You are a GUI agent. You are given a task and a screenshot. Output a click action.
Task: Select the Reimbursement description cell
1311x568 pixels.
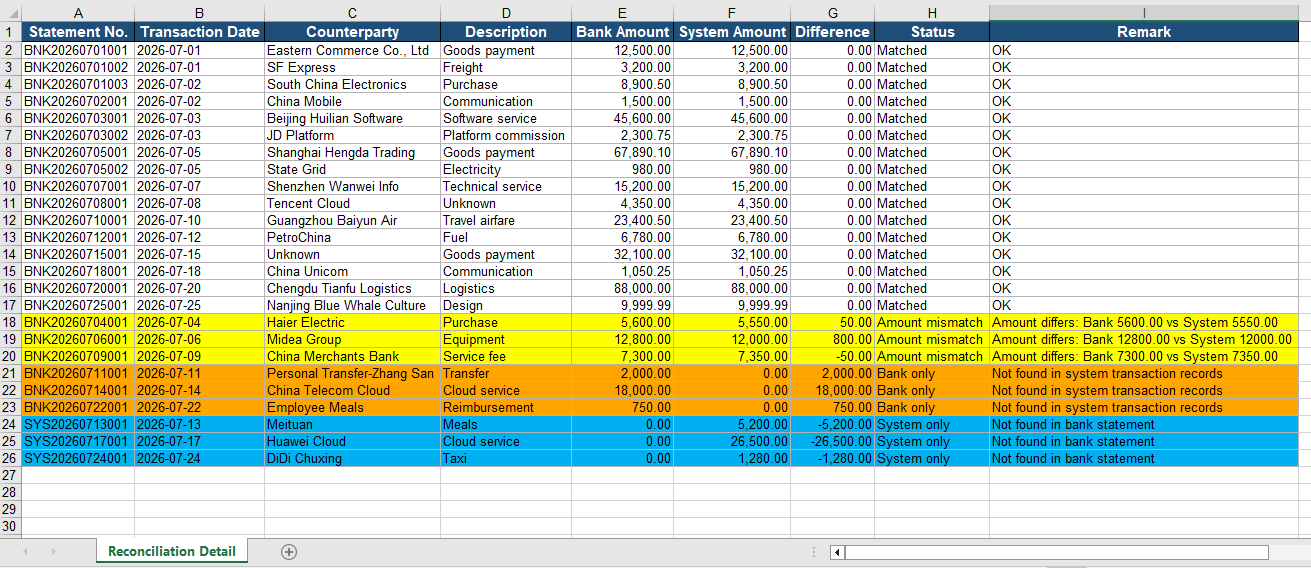tap(506, 407)
